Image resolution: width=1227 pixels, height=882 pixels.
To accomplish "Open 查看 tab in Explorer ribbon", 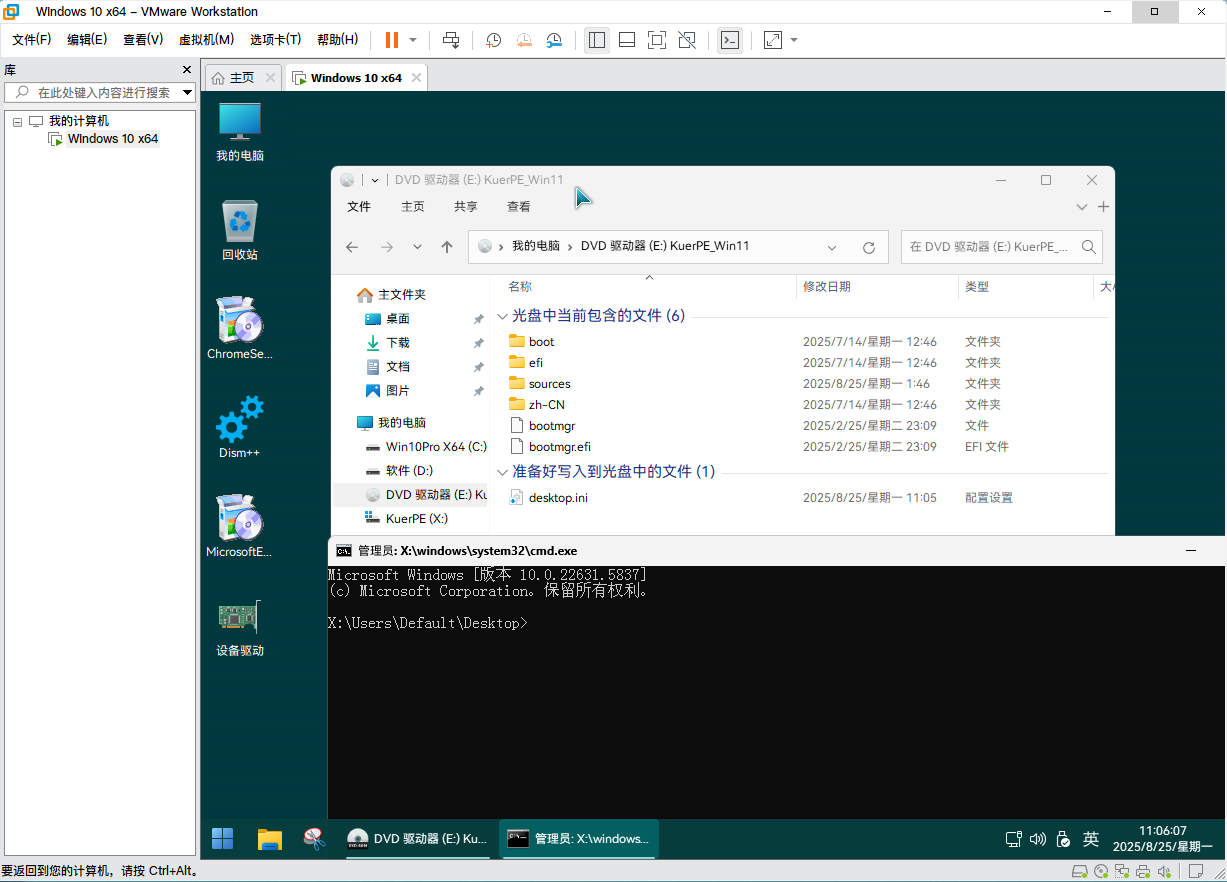I will tap(519, 207).
